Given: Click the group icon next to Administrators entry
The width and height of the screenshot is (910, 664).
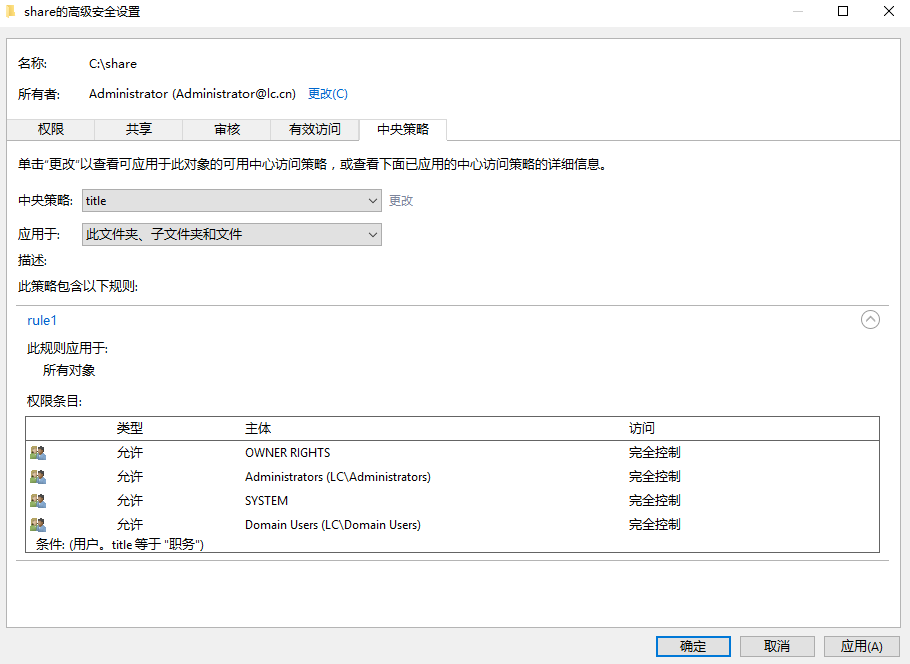Looking at the screenshot, I should pos(37,476).
